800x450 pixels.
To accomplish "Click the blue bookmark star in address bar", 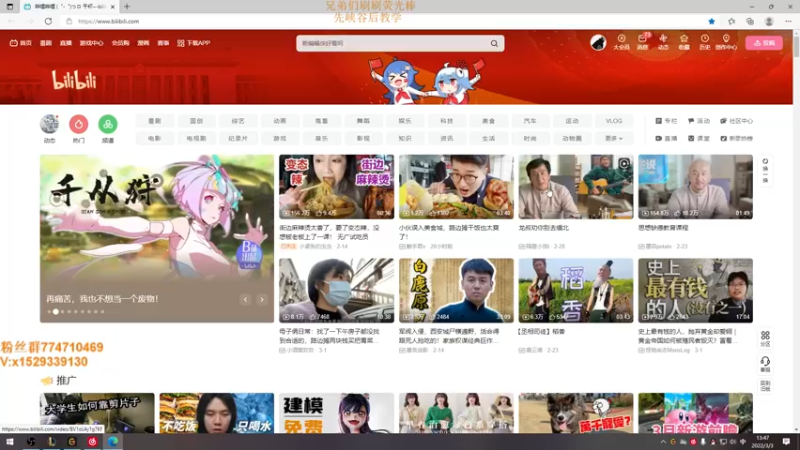I will point(711,21).
